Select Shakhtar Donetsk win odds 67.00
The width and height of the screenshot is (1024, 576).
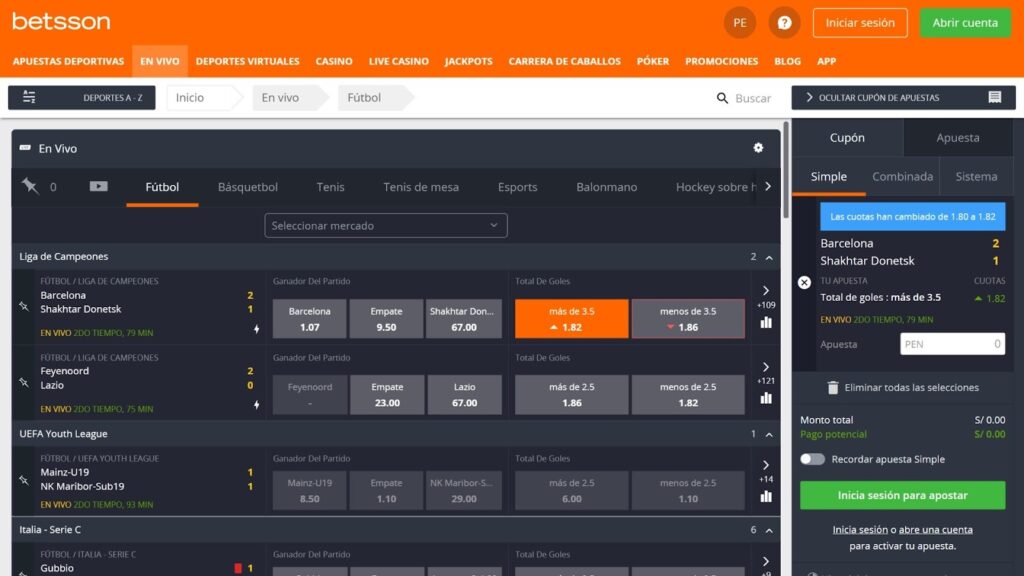pyautogui.click(x=464, y=319)
